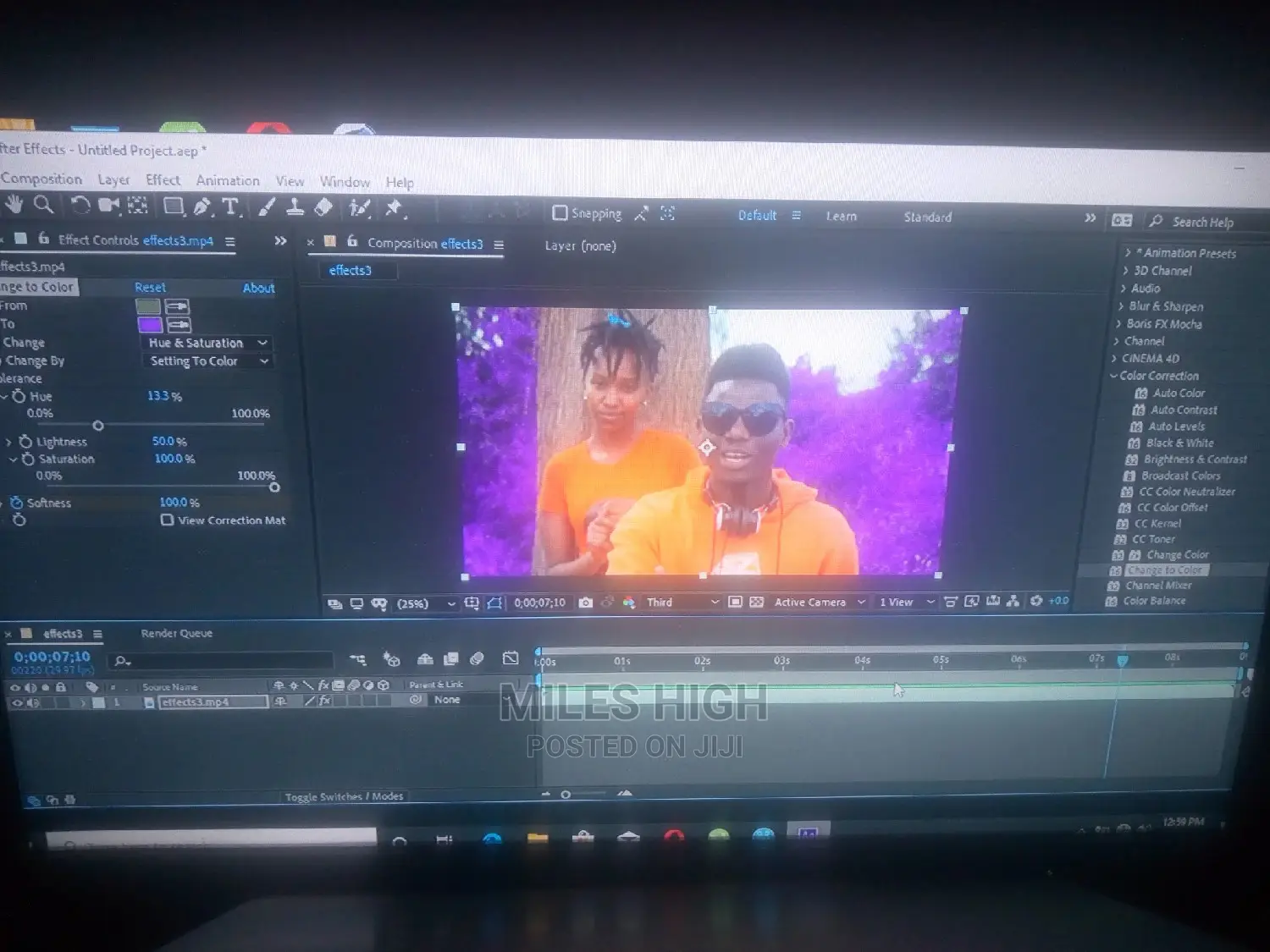Click the snapshot camera icon
The width and height of the screenshot is (1270, 952).
click(x=585, y=603)
